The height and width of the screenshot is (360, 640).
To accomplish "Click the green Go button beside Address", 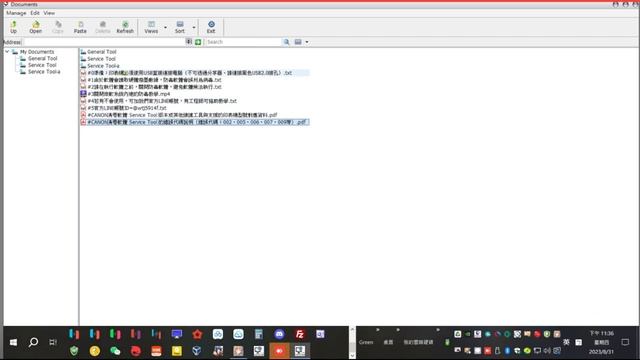I will [198, 42].
